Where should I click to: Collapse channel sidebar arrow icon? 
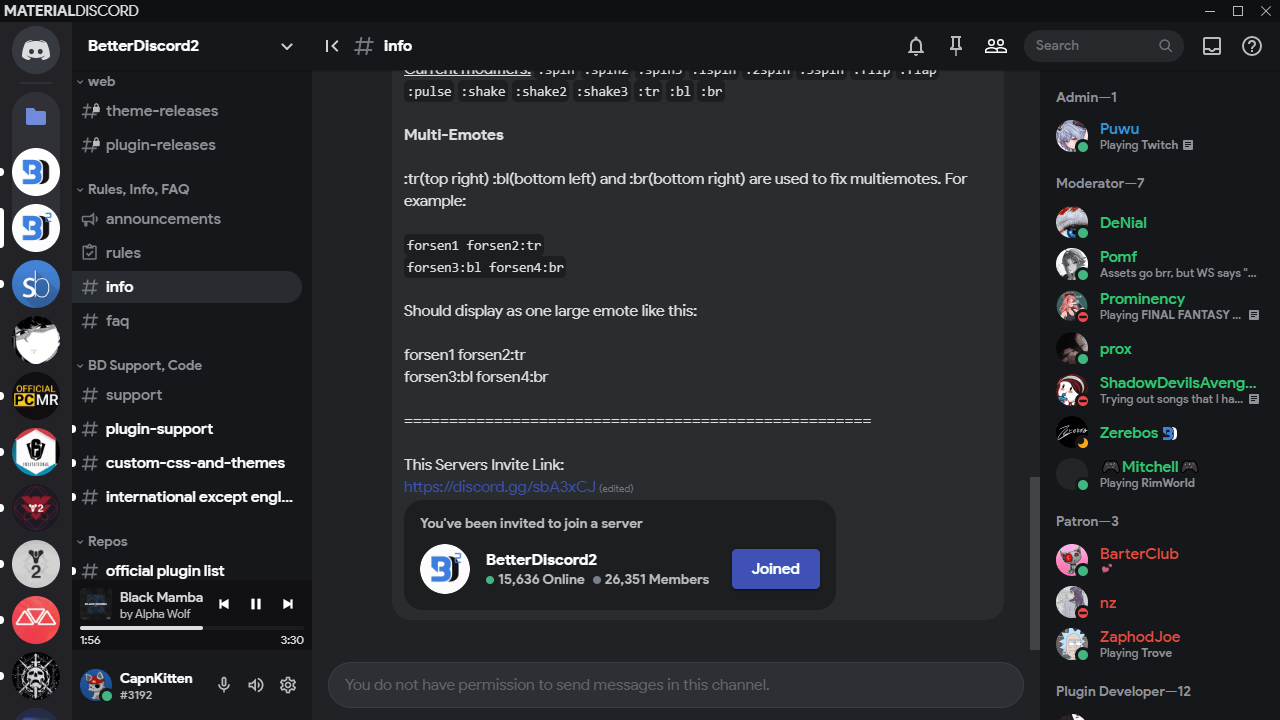point(332,46)
